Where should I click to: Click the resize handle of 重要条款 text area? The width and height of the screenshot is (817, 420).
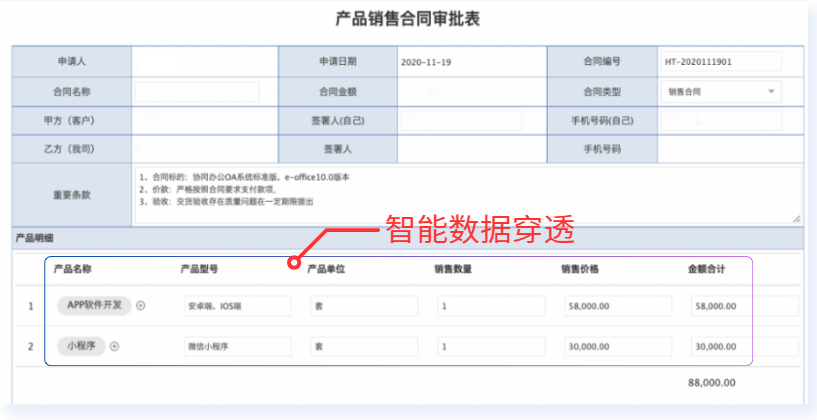797,219
